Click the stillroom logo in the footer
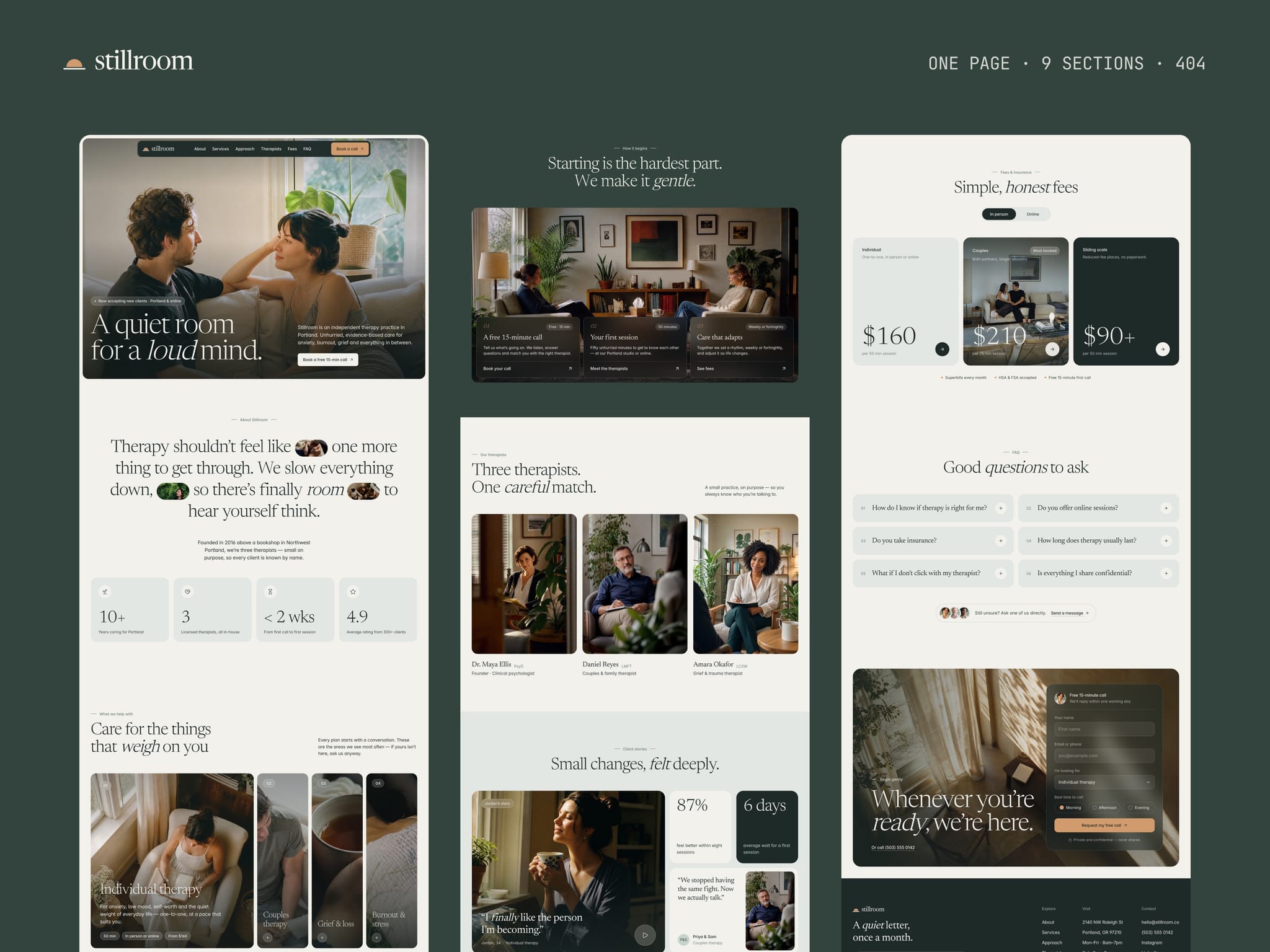 coord(868,909)
